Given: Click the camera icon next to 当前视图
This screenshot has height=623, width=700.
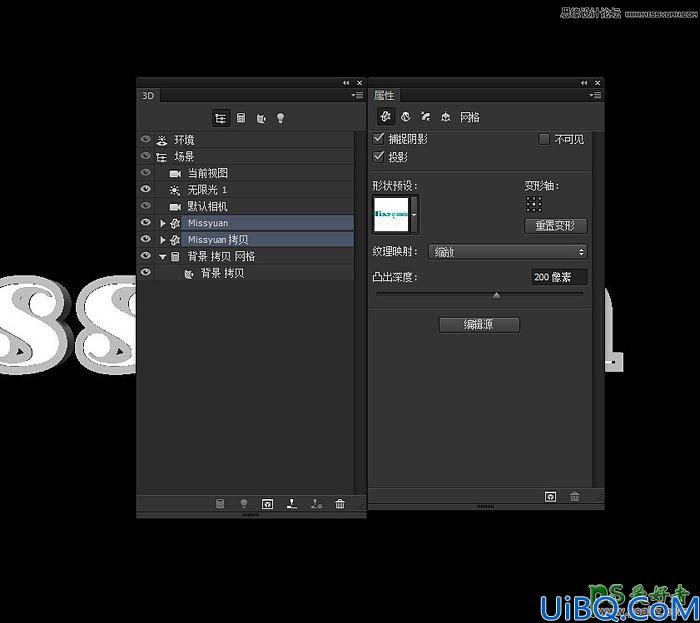Looking at the screenshot, I should (x=175, y=173).
